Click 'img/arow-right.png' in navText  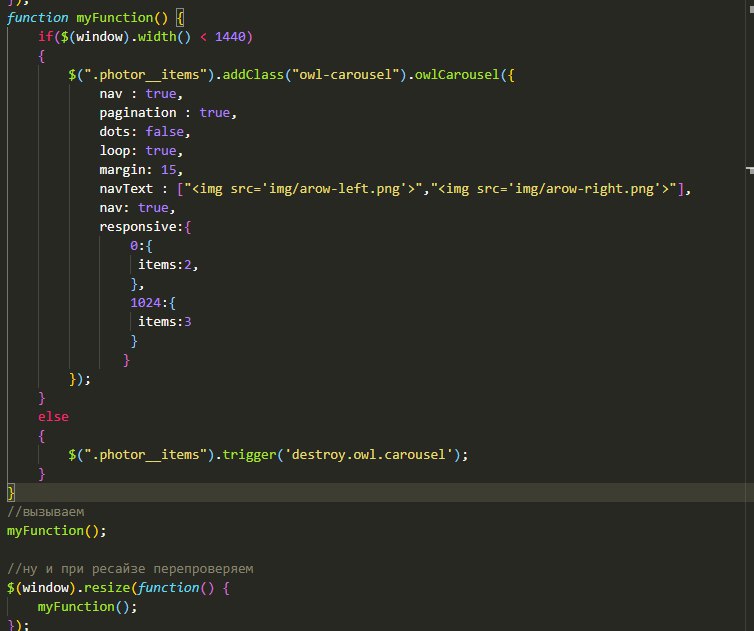pos(584,189)
